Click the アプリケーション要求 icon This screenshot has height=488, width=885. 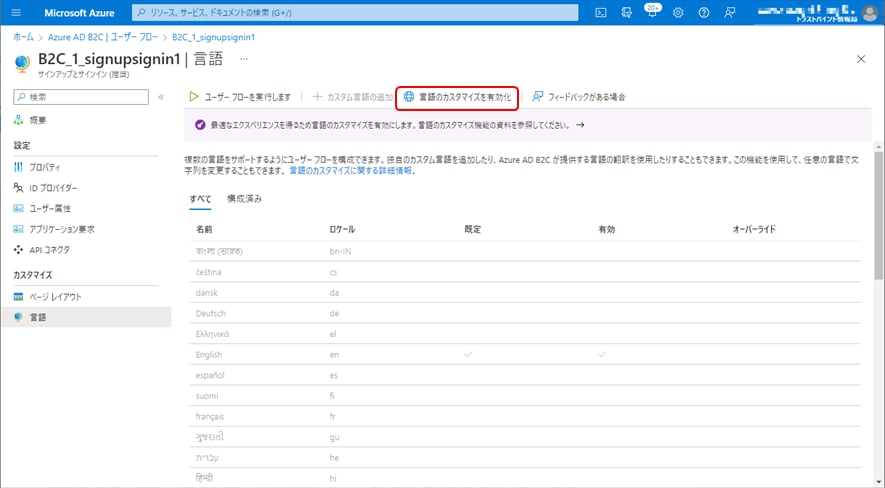(19, 229)
